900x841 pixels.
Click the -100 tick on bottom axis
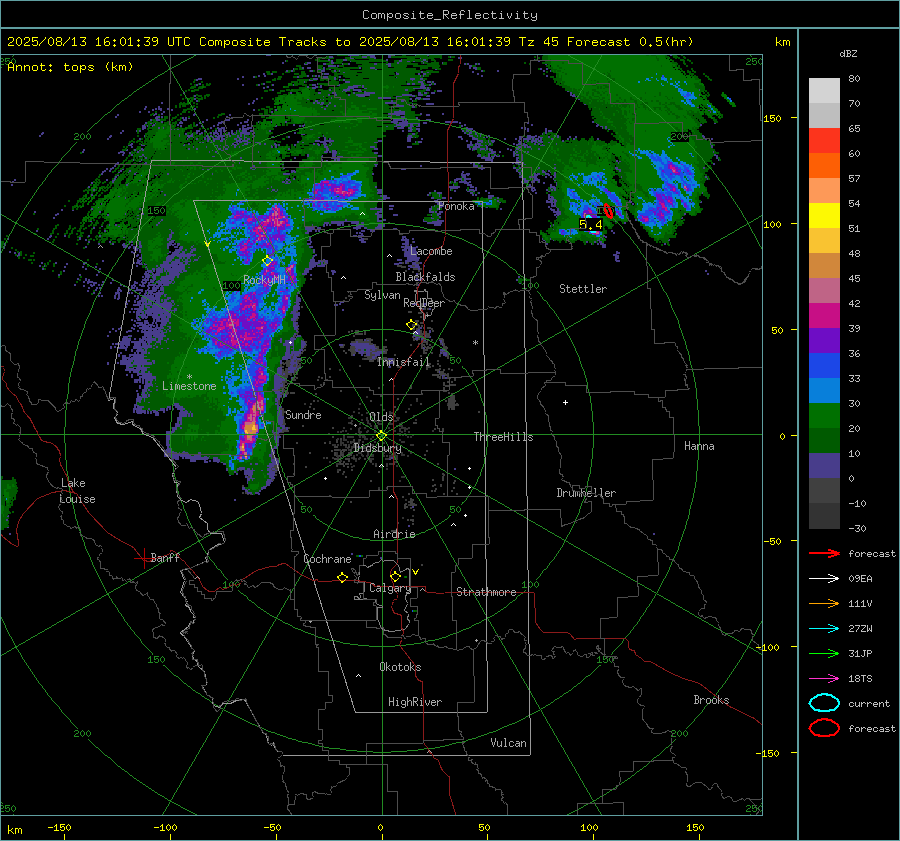coord(165,827)
